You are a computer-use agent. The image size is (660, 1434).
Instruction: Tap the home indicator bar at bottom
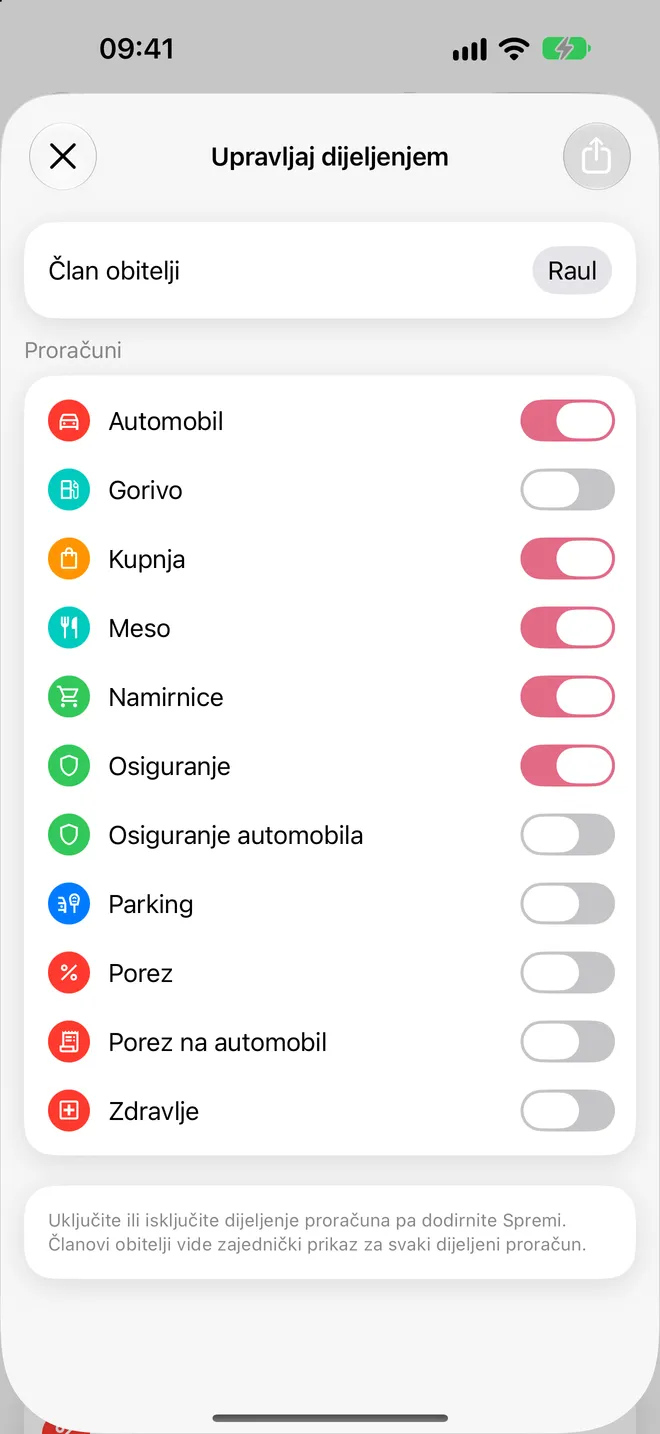point(330,1418)
